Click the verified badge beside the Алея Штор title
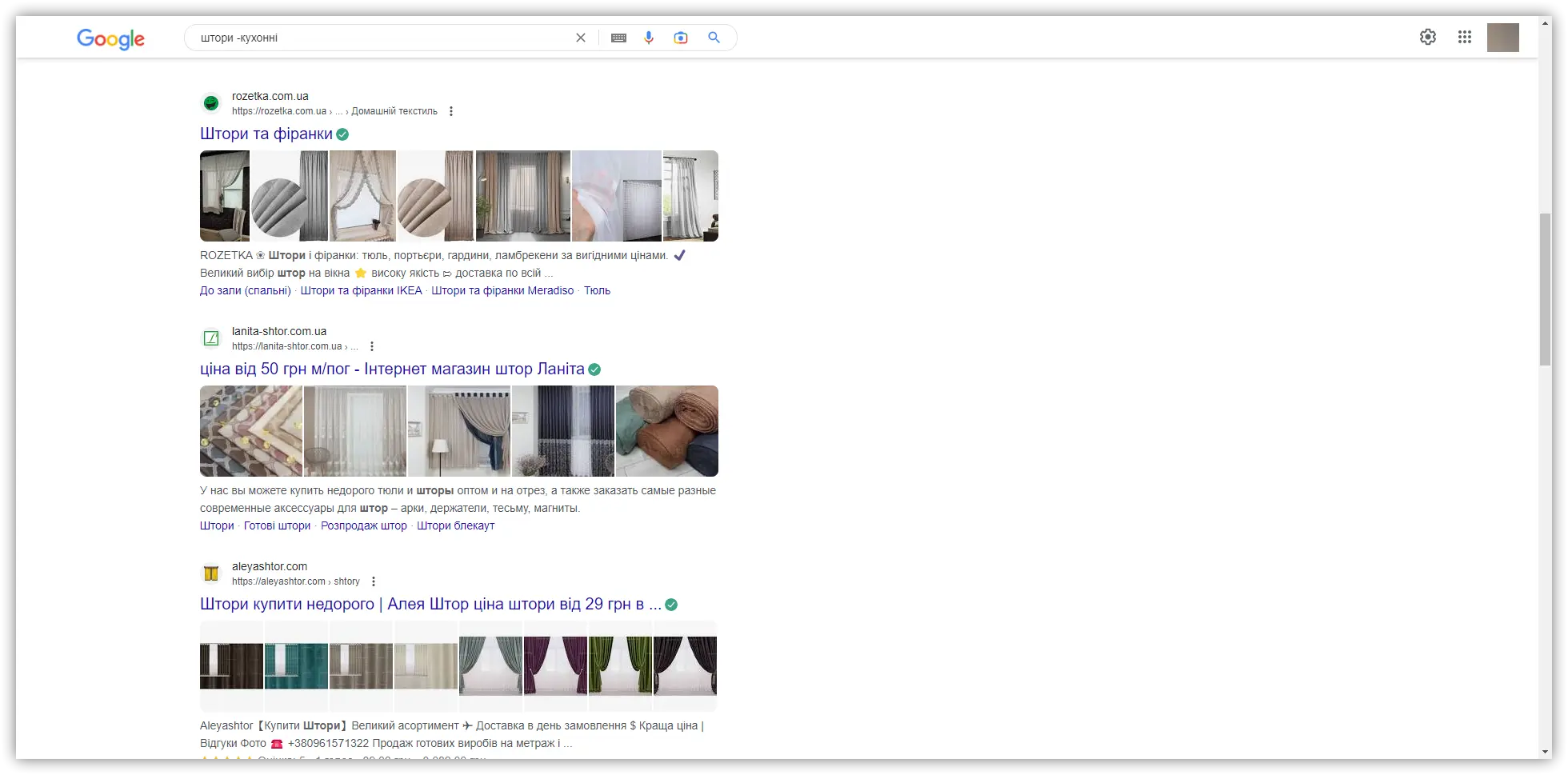This screenshot has width=1568, height=775. click(x=671, y=605)
